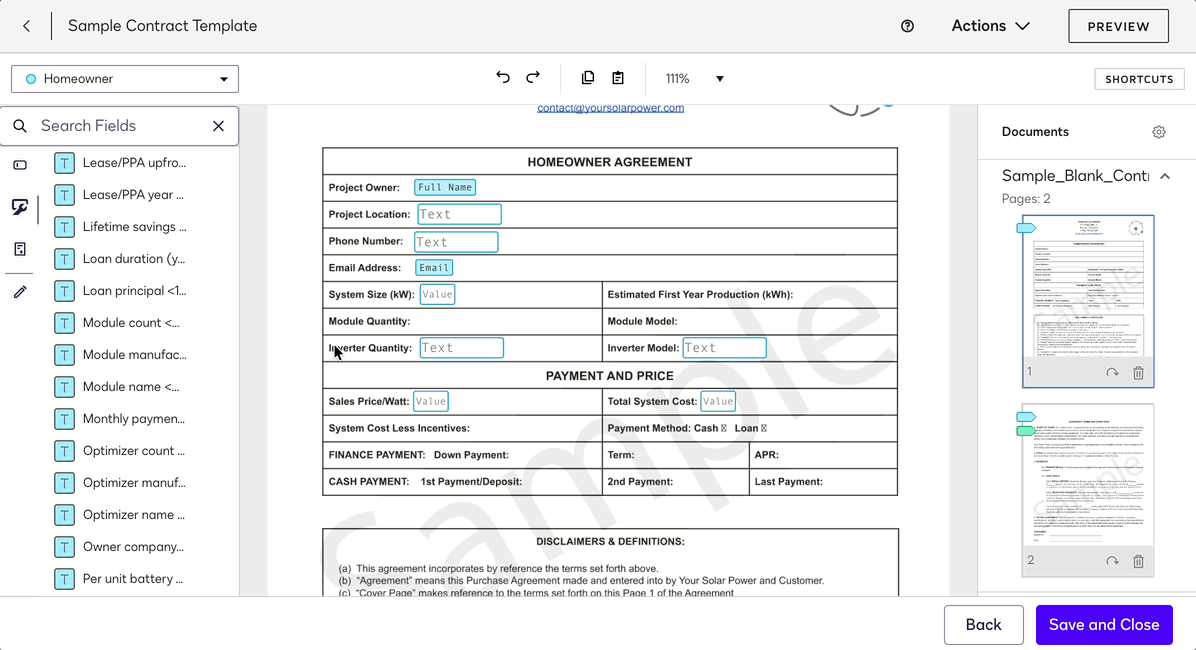The image size is (1196, 650).
Task: Click the PREVIEW button
Action: pyautogui.click(x=1118, y=26)
